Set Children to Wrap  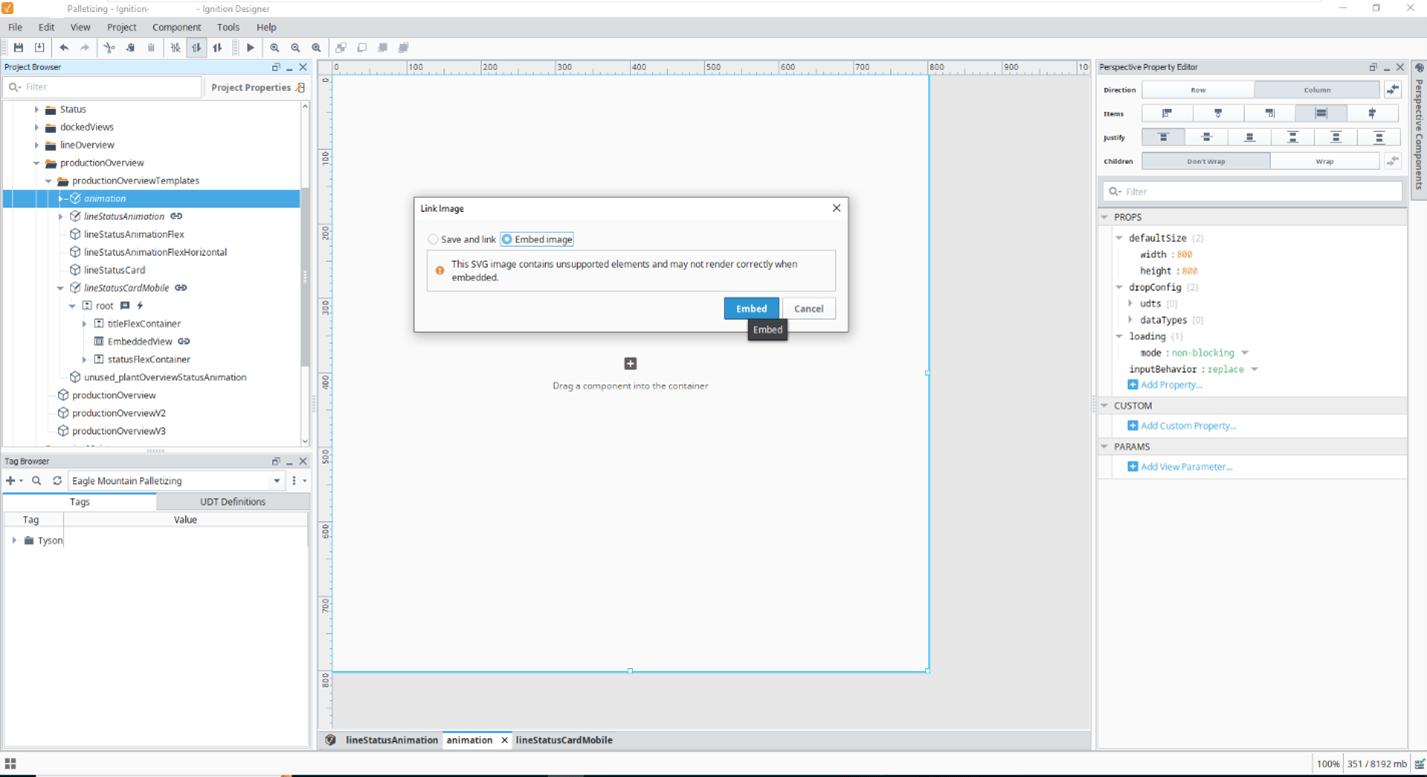click(1325, 161)
